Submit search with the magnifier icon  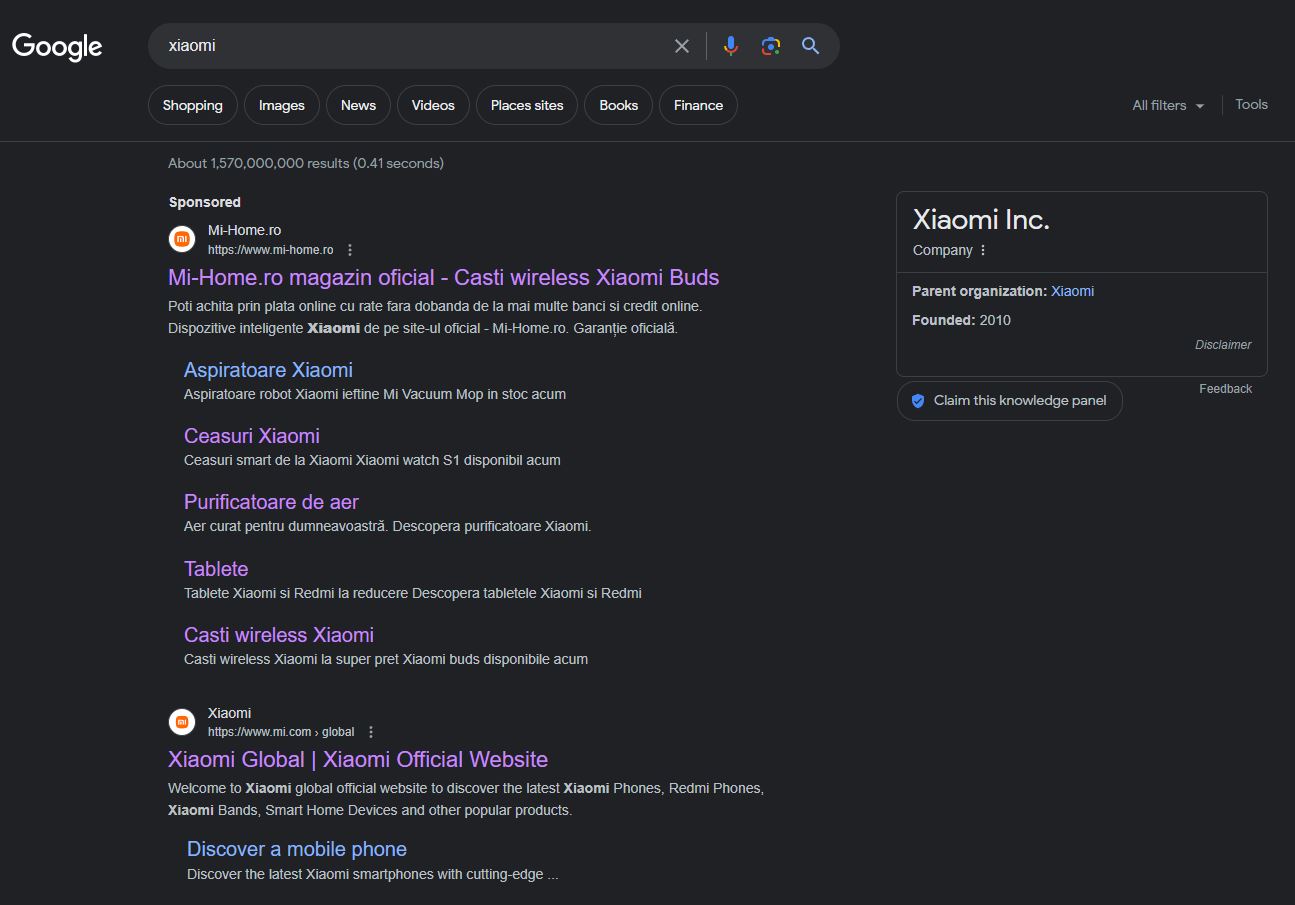(811, 46)
